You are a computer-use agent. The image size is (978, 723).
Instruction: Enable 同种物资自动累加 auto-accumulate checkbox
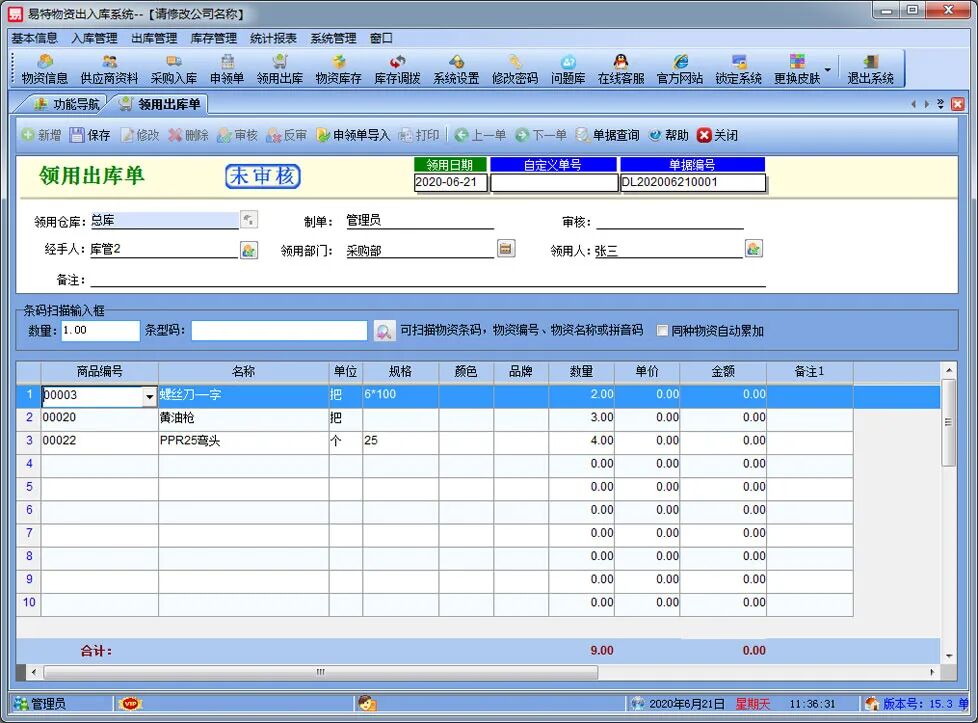[x=662, y=330]
